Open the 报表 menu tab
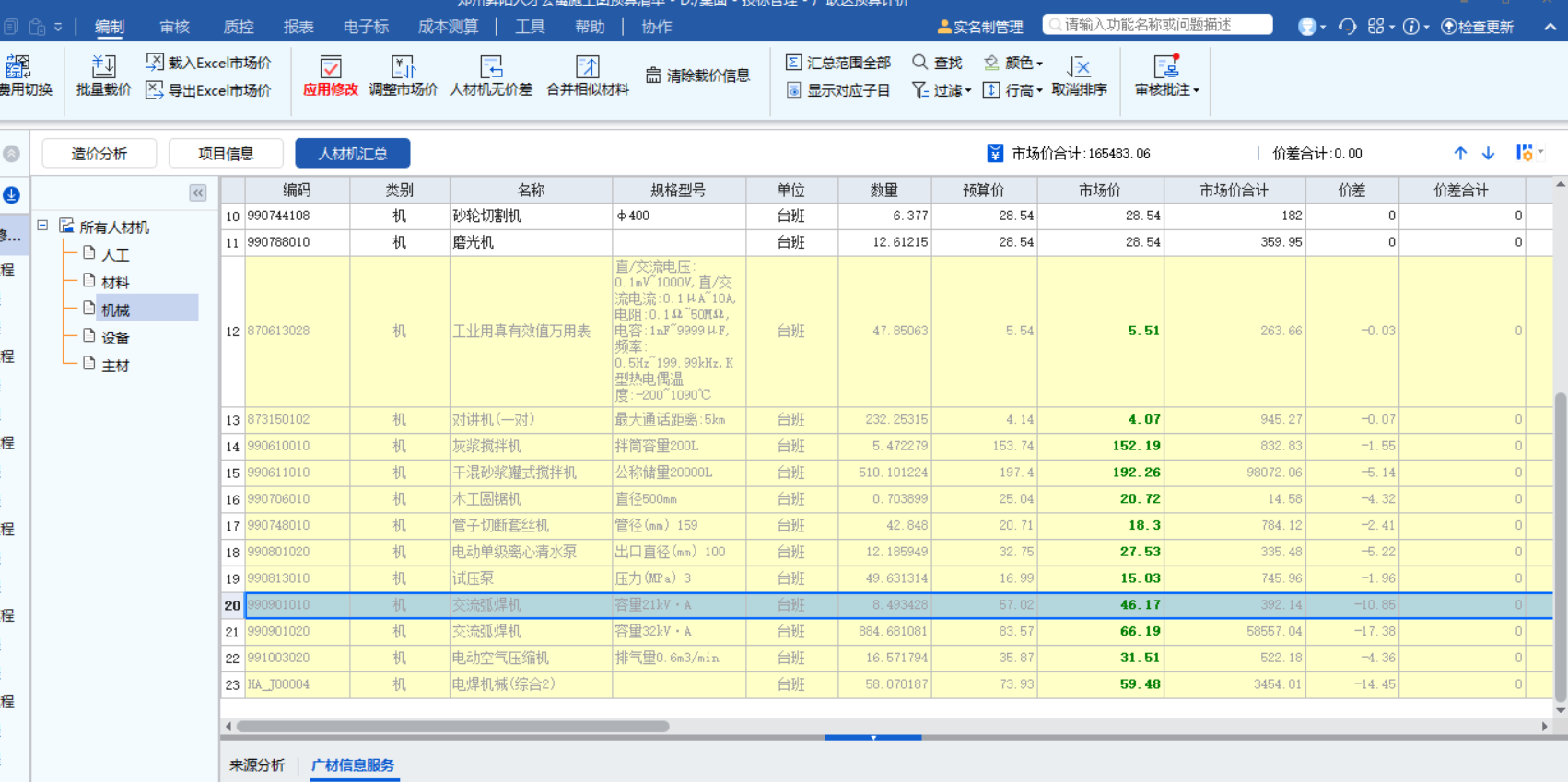 tap(298, 27)
